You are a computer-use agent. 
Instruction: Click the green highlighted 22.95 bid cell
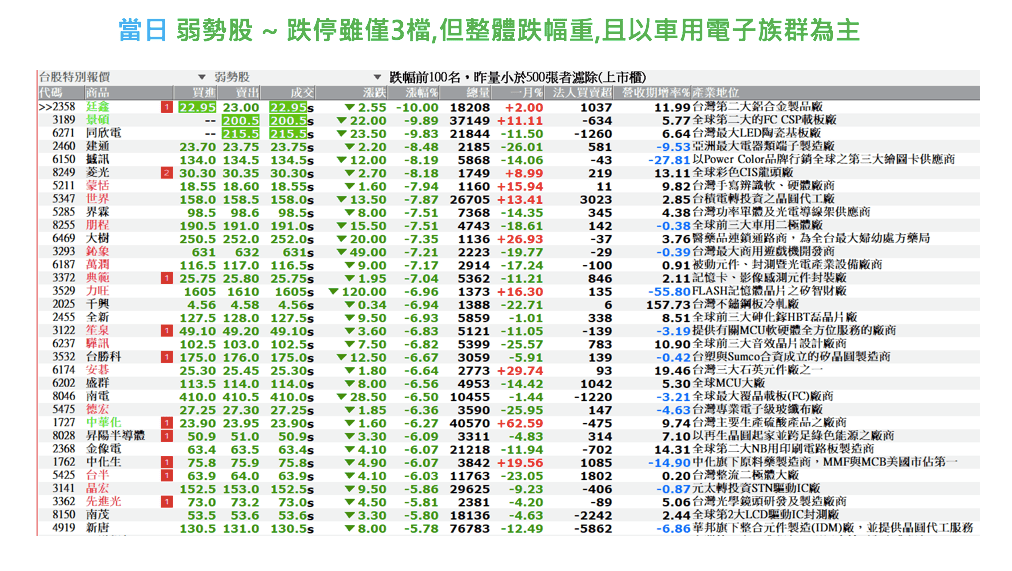tap(197, 107)
